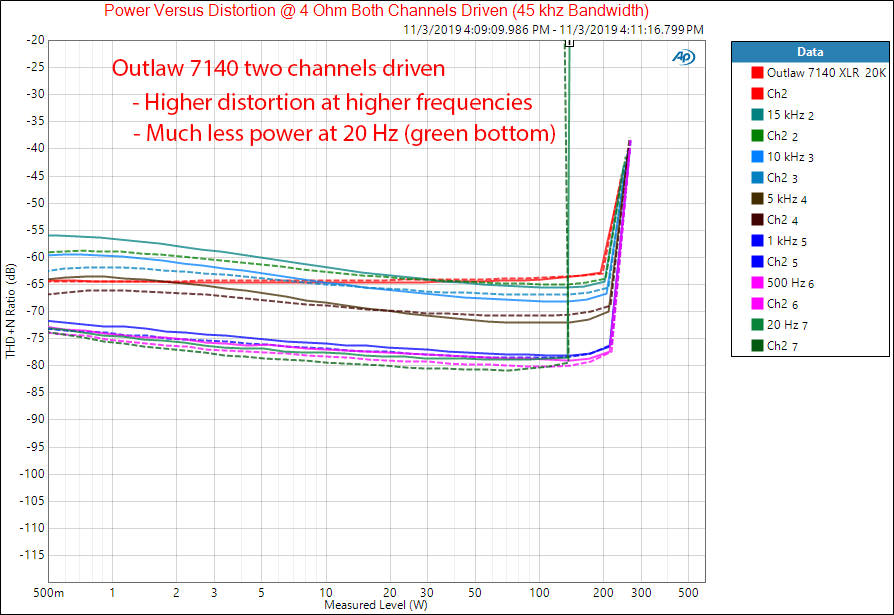The image size is (894, 615).
Task: Pick the brown swatch beside 5 kHz 4
Action: coord(757,199)
